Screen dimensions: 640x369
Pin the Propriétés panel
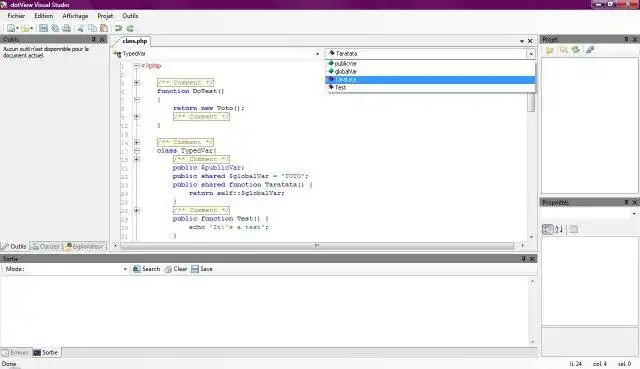coord(626,202)
